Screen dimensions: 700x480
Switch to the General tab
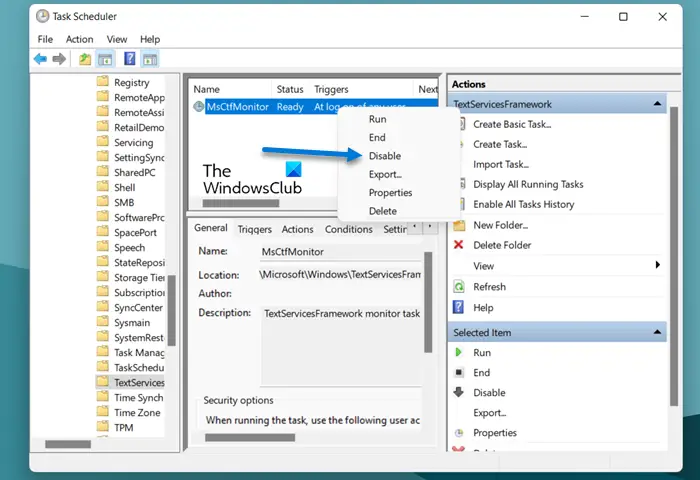tap(211, 228)
